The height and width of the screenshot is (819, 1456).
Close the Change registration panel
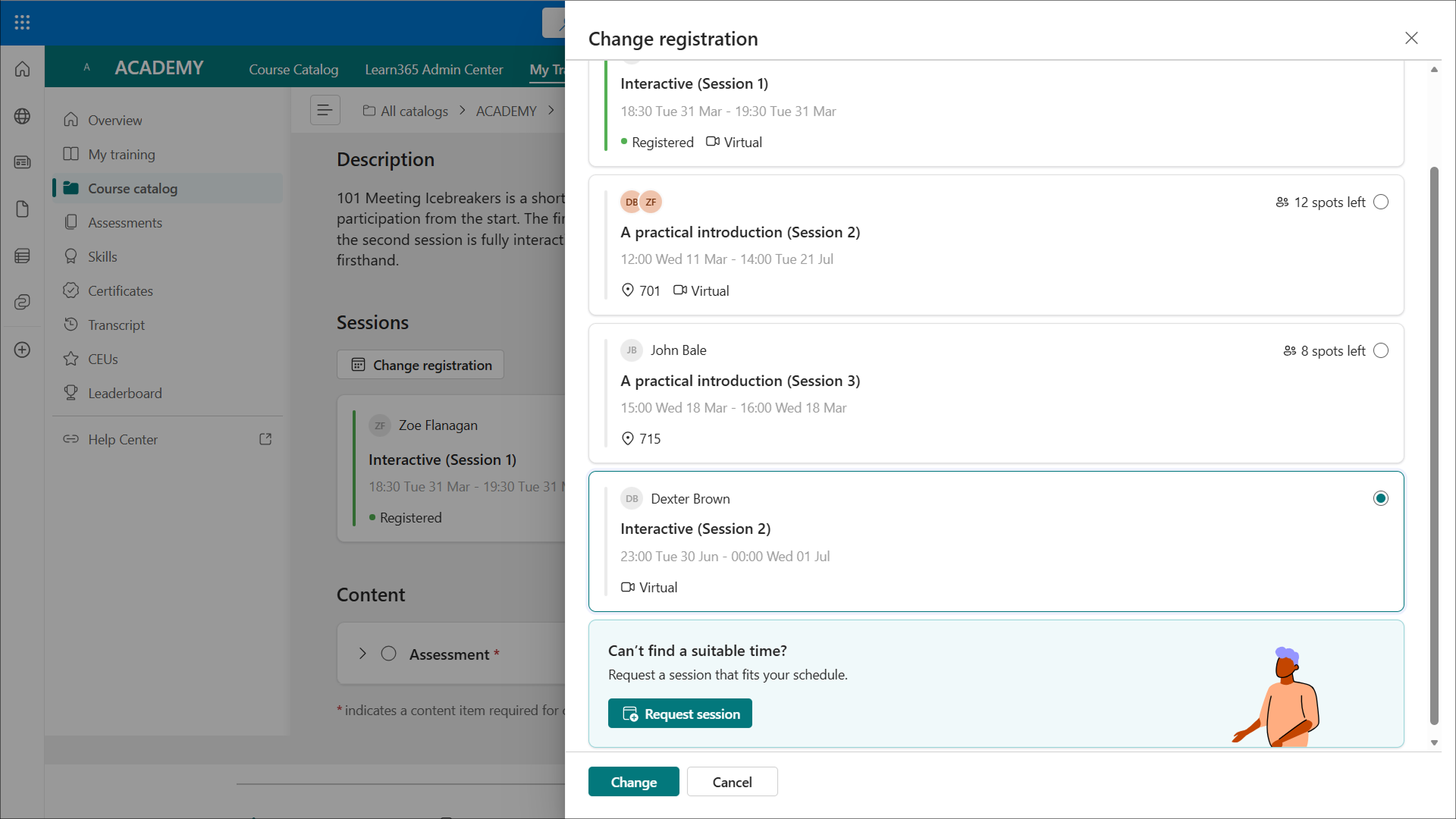(x=1411, y=38)
